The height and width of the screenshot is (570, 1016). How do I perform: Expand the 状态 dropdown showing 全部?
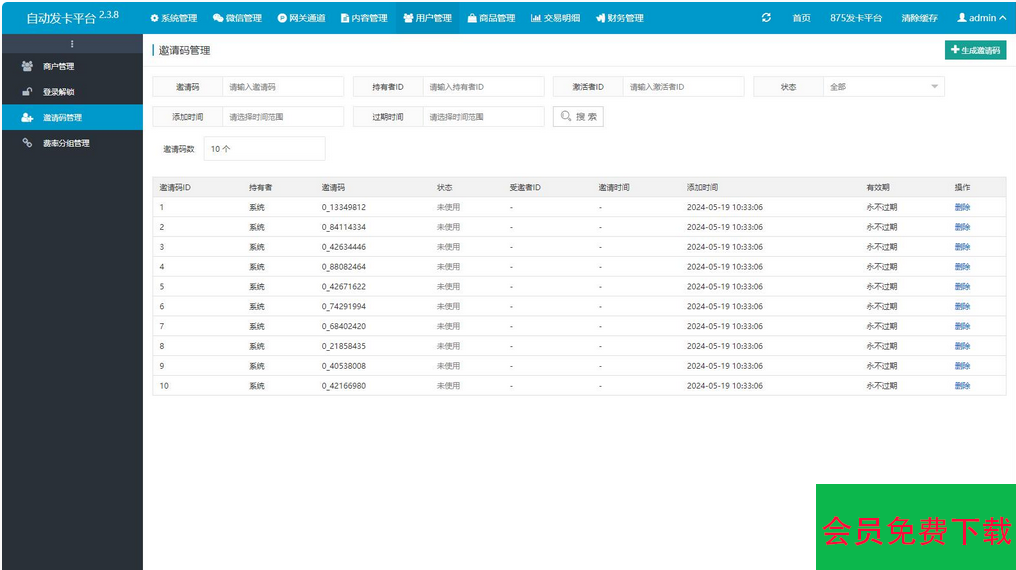click(x=883, y=87)
